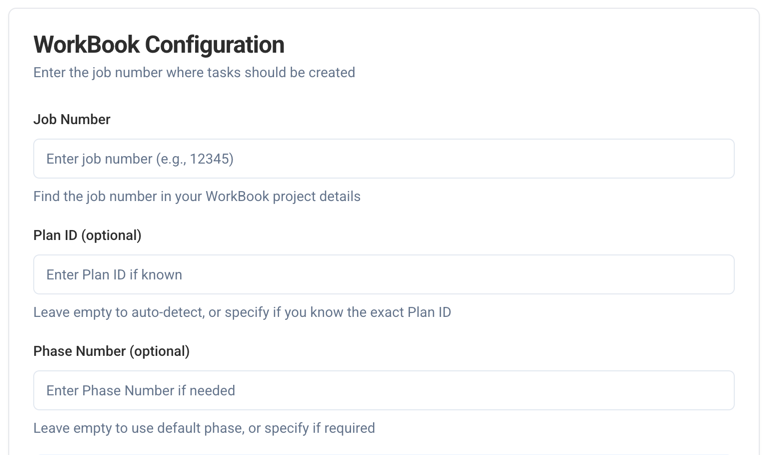Click the "Phase Number (optional)" label
This screenshot has width=769, height=455.
tap(111, 351)
